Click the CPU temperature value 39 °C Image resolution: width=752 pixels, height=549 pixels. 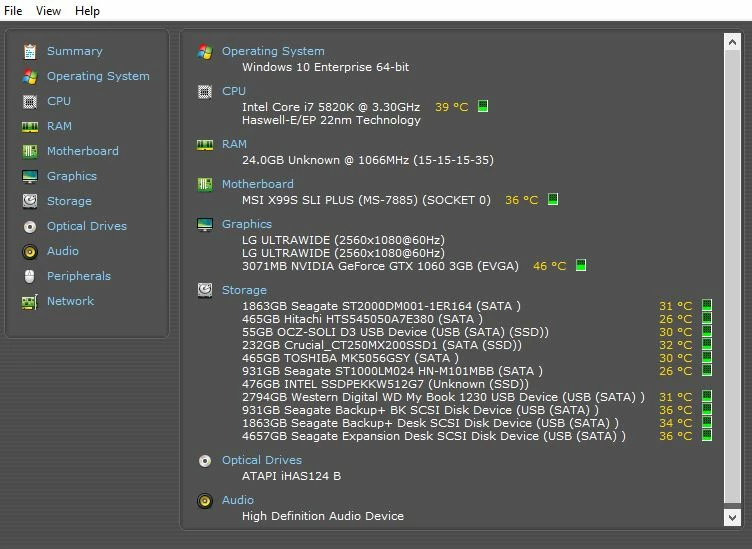452,107
